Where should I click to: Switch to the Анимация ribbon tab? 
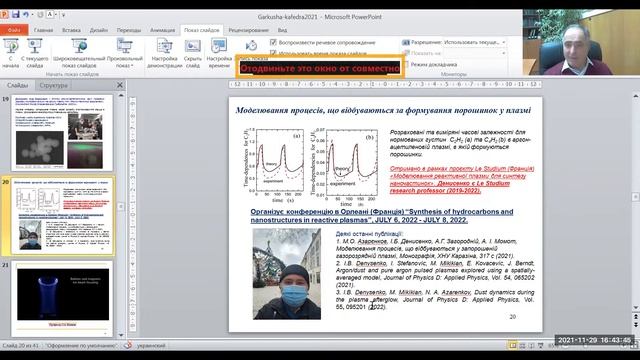[x=162, y=30]
